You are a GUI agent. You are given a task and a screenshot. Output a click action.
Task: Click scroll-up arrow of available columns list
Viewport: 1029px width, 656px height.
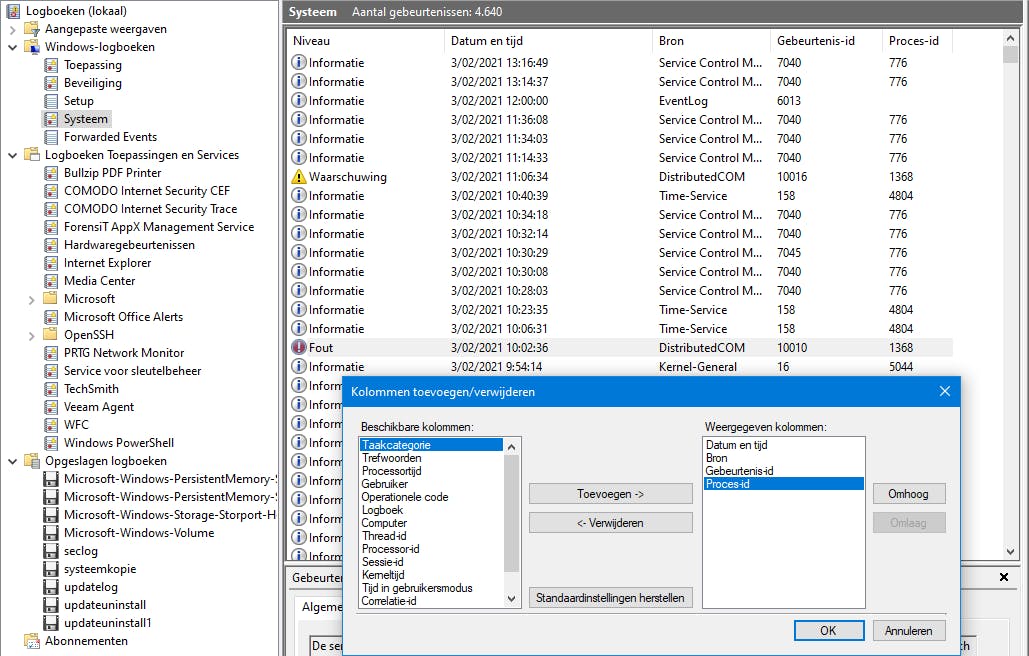tap(512, 447)
